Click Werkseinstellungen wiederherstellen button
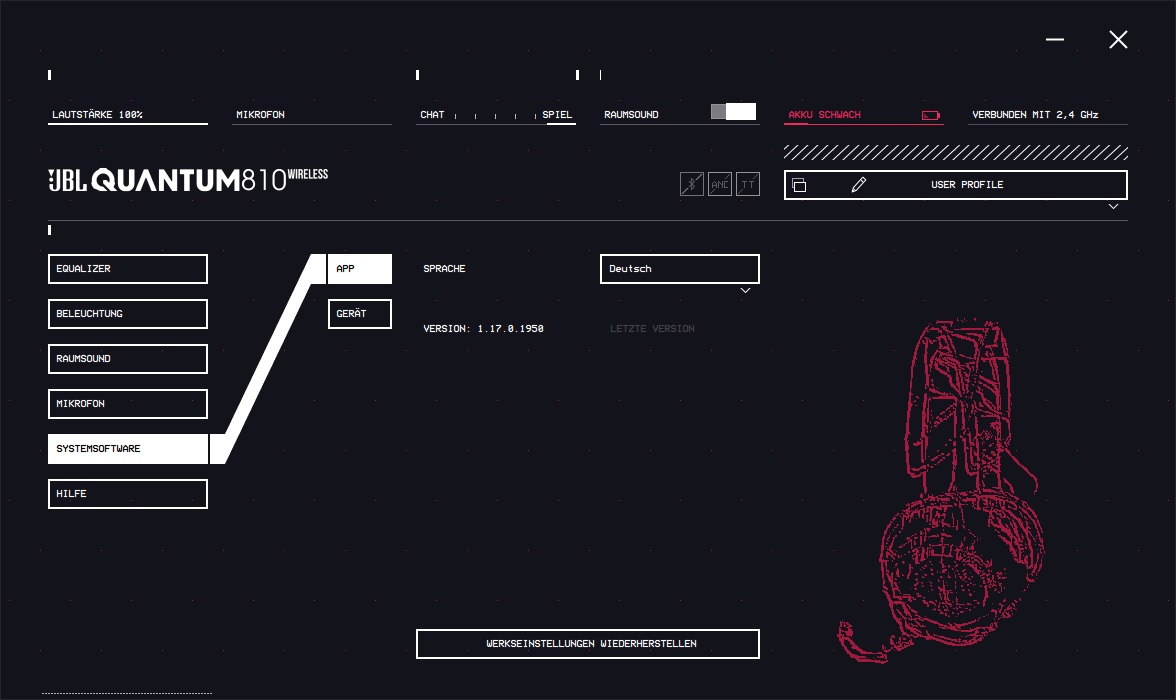This screenshot has height=700, width=1176. pos(588,644)
